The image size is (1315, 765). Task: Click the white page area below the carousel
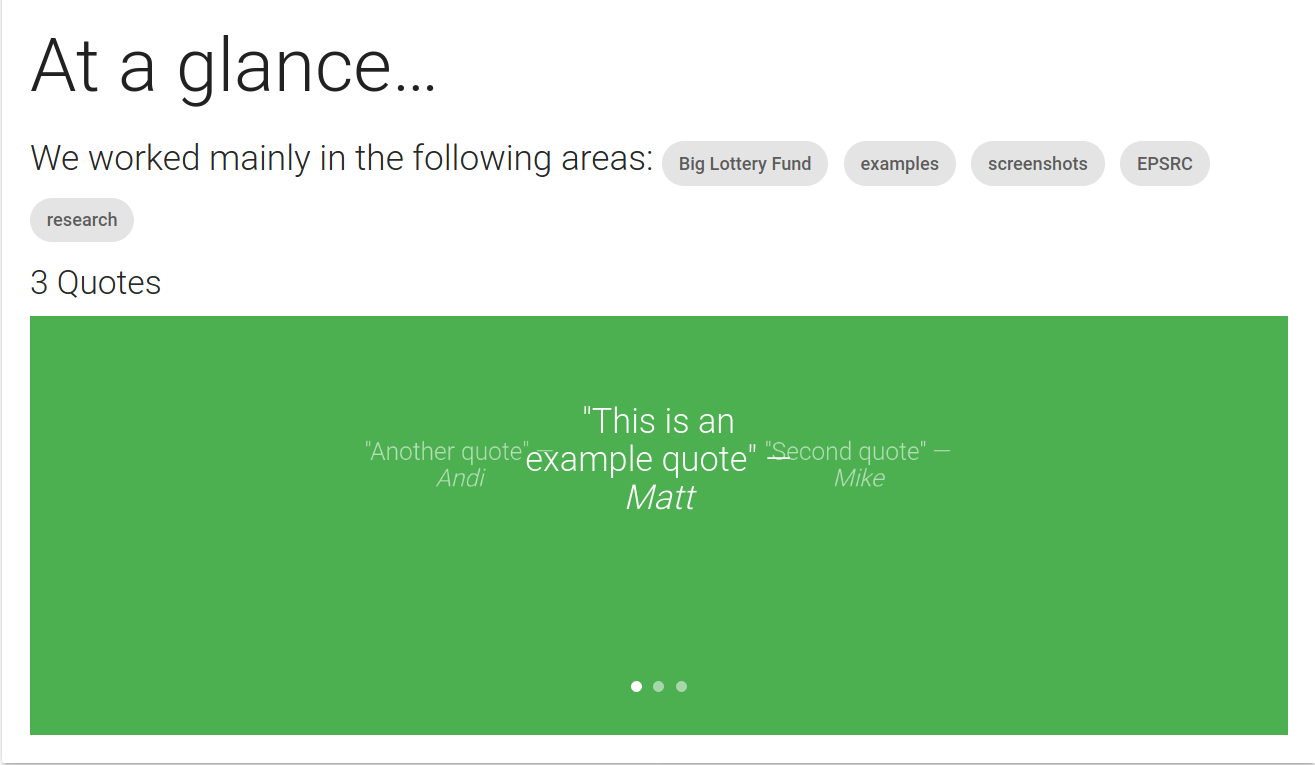657,750
